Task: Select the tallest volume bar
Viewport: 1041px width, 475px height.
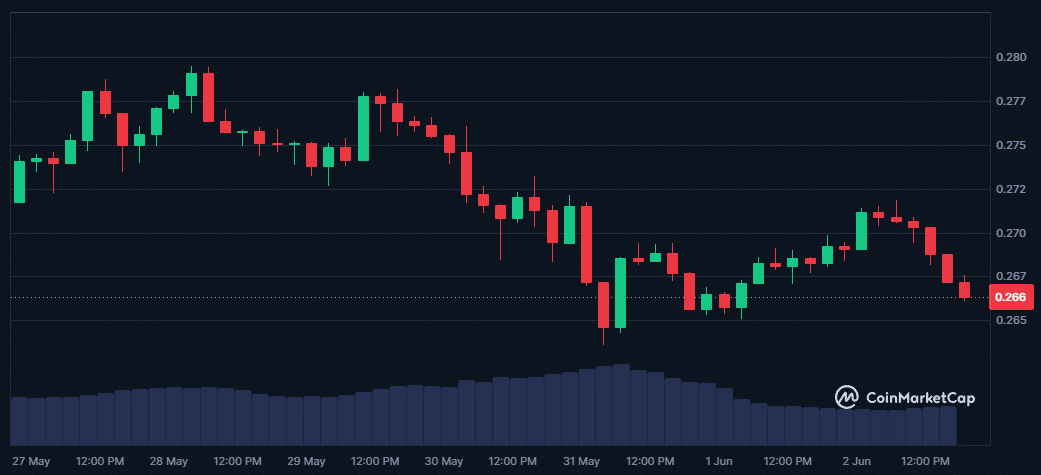Action: point(620,405)
